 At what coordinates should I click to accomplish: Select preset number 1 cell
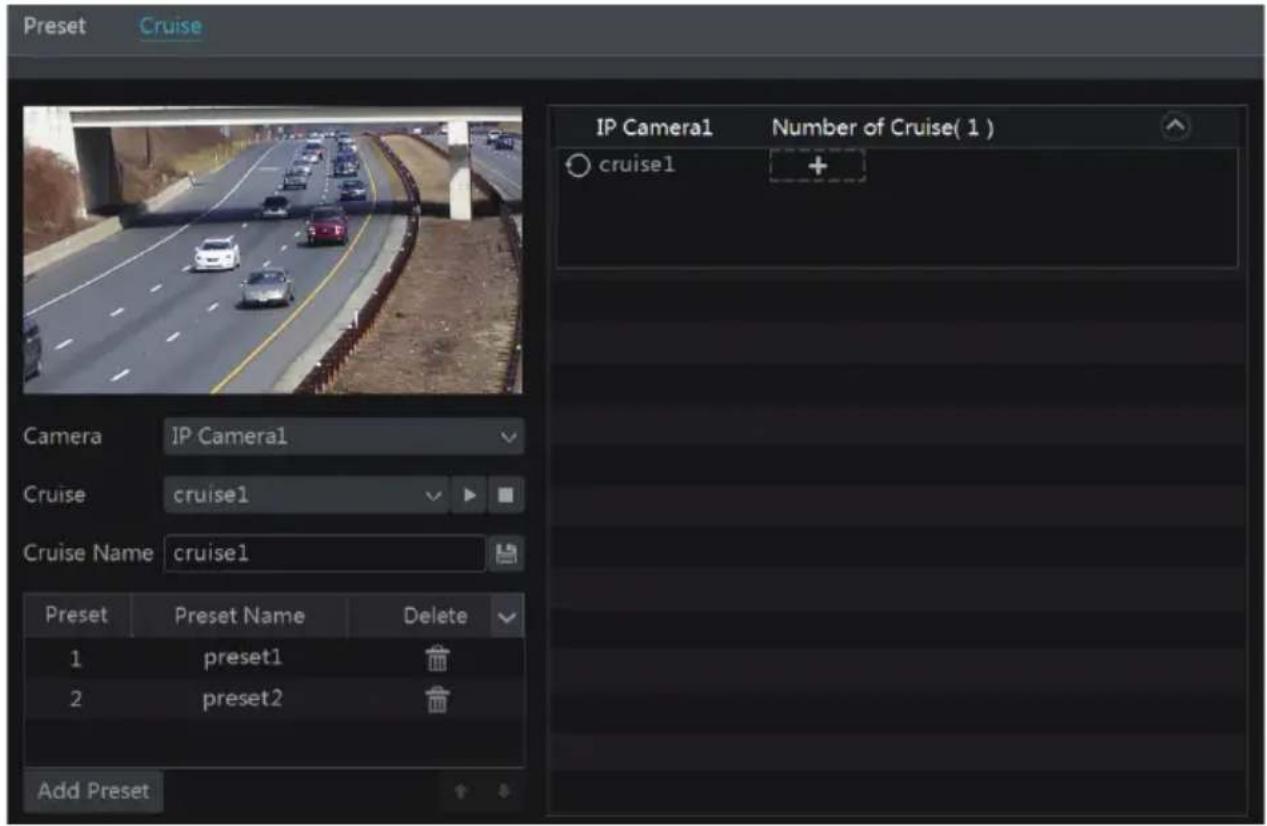[x=76, y=659]
